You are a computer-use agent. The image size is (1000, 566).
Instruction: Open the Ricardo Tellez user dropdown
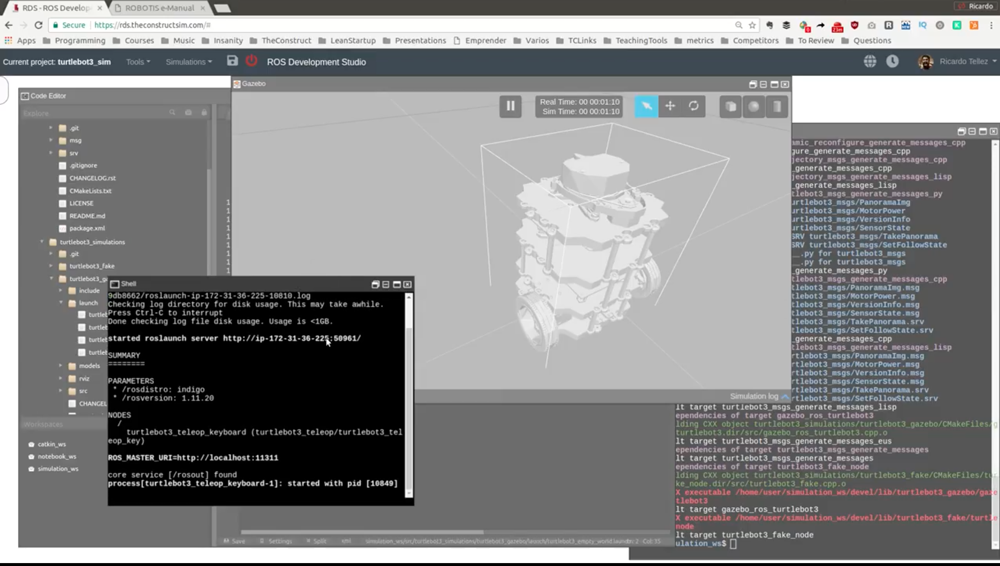[x=967, y=61]
